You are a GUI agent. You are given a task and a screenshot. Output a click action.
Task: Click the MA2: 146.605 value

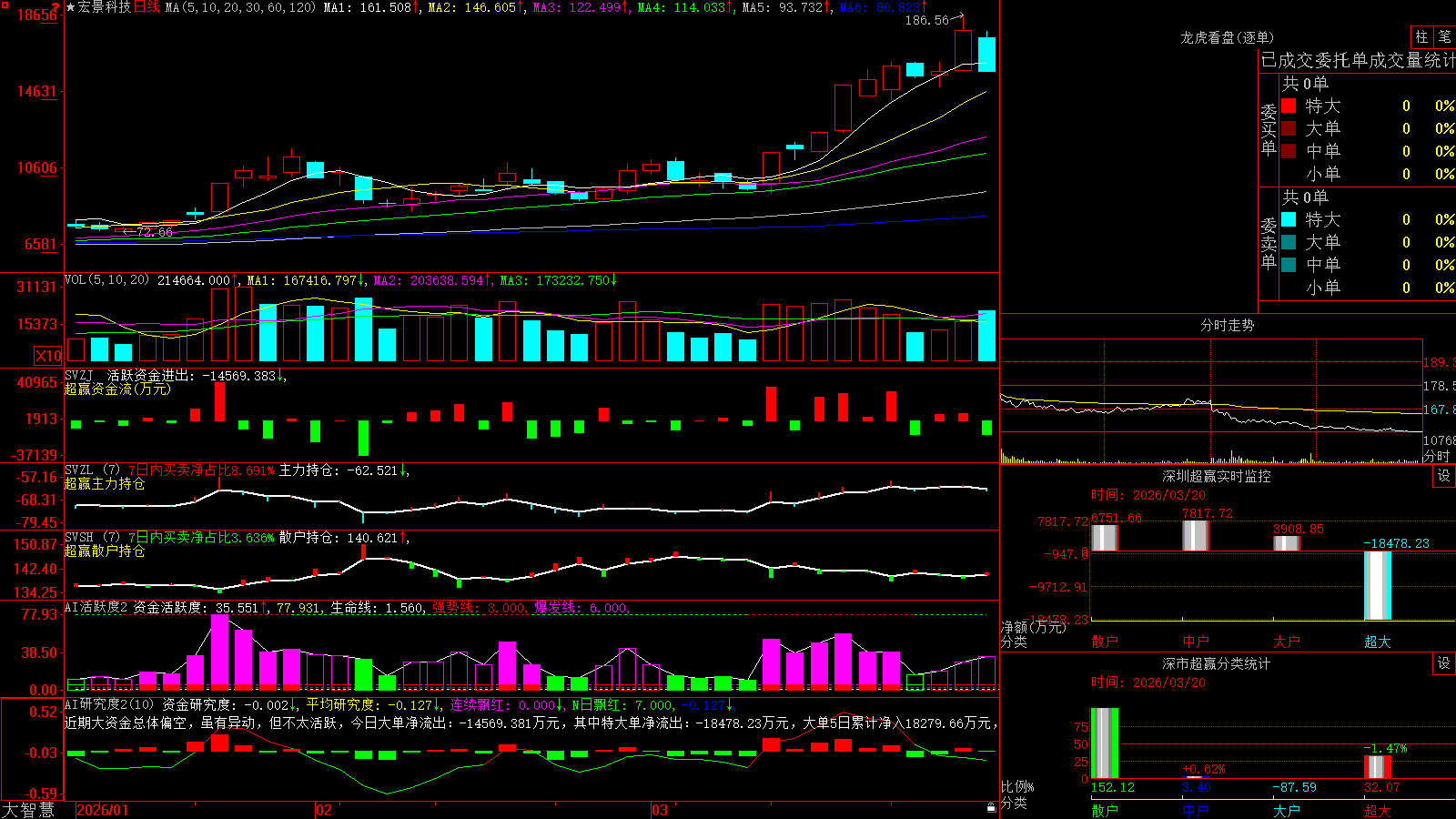(x=476, y=7)
